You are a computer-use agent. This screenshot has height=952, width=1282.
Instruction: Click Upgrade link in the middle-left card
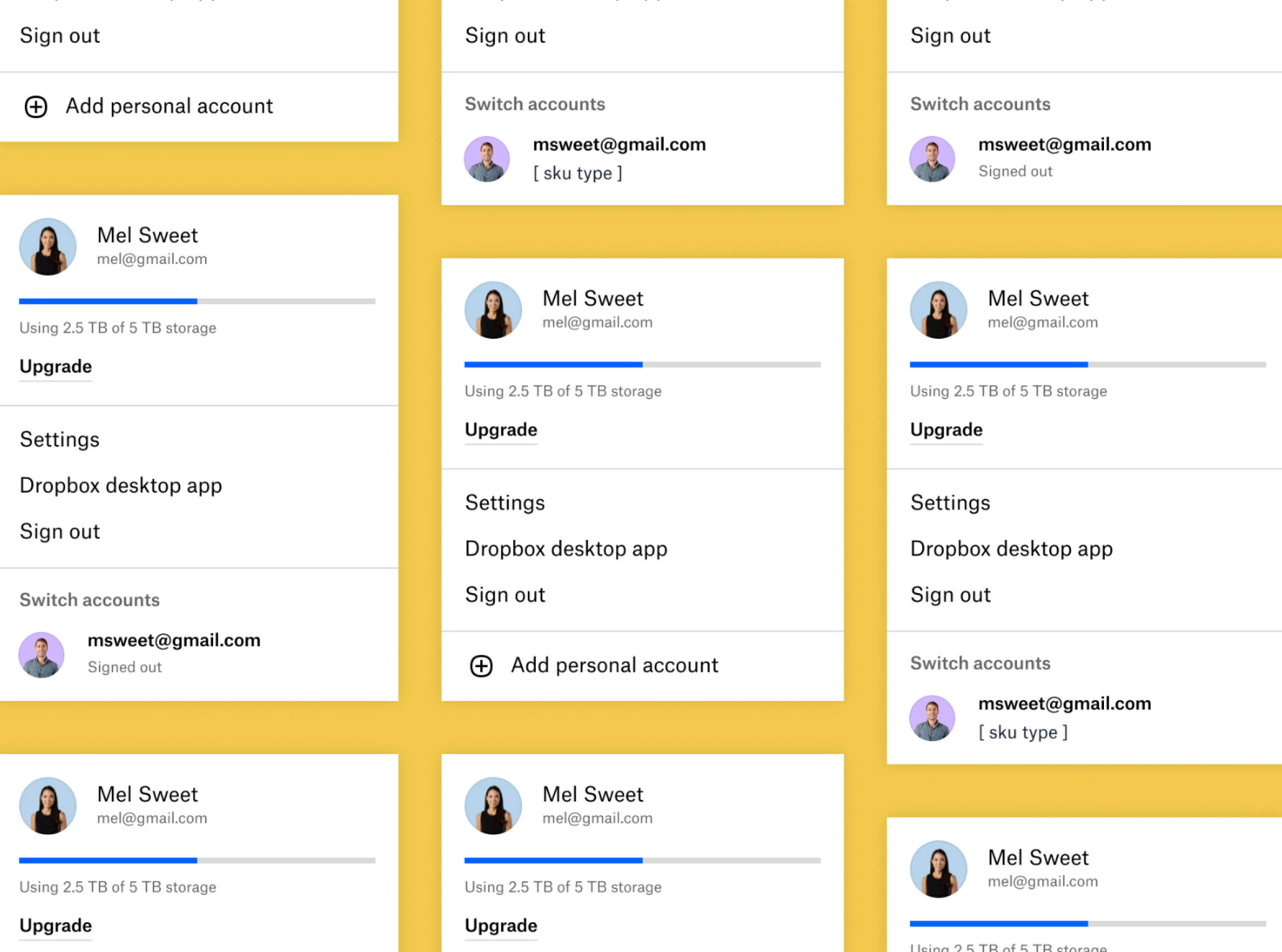(x=56, y=366)
